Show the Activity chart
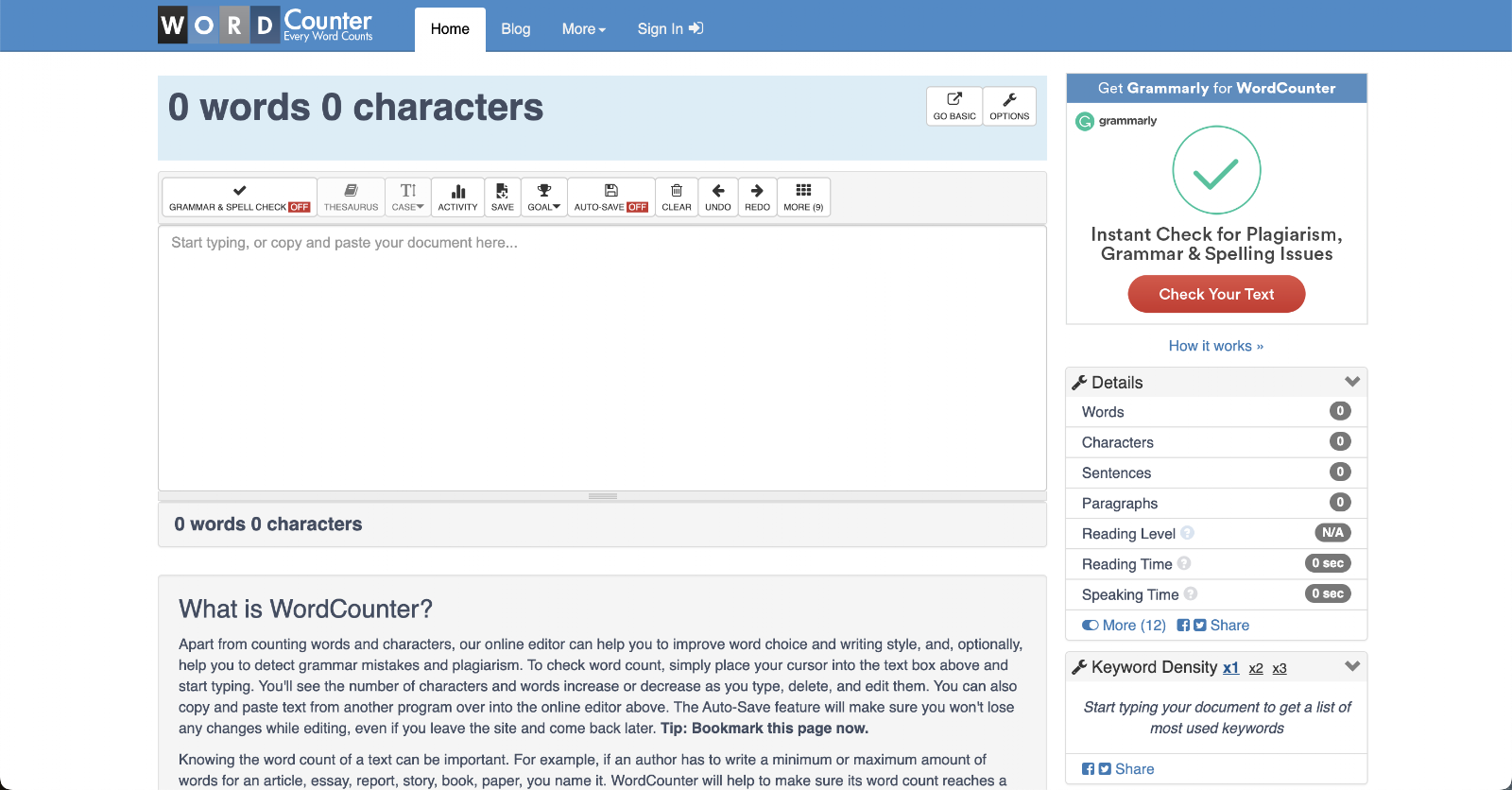Image resolution: width=1512 pixels, height=790 pixels. coord(457,197)
